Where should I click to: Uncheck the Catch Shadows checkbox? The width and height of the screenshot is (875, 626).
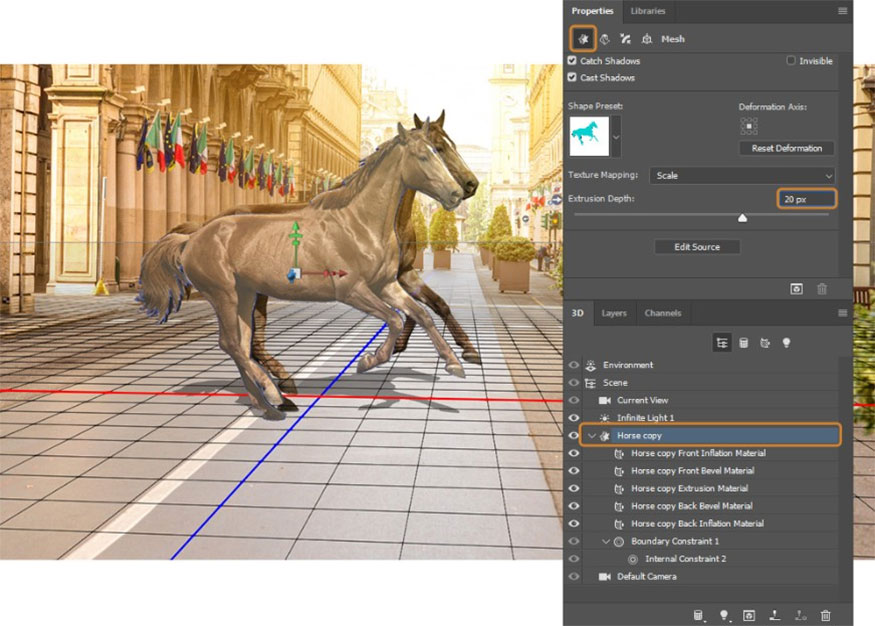pyautogui.click(x=573, y=61)
